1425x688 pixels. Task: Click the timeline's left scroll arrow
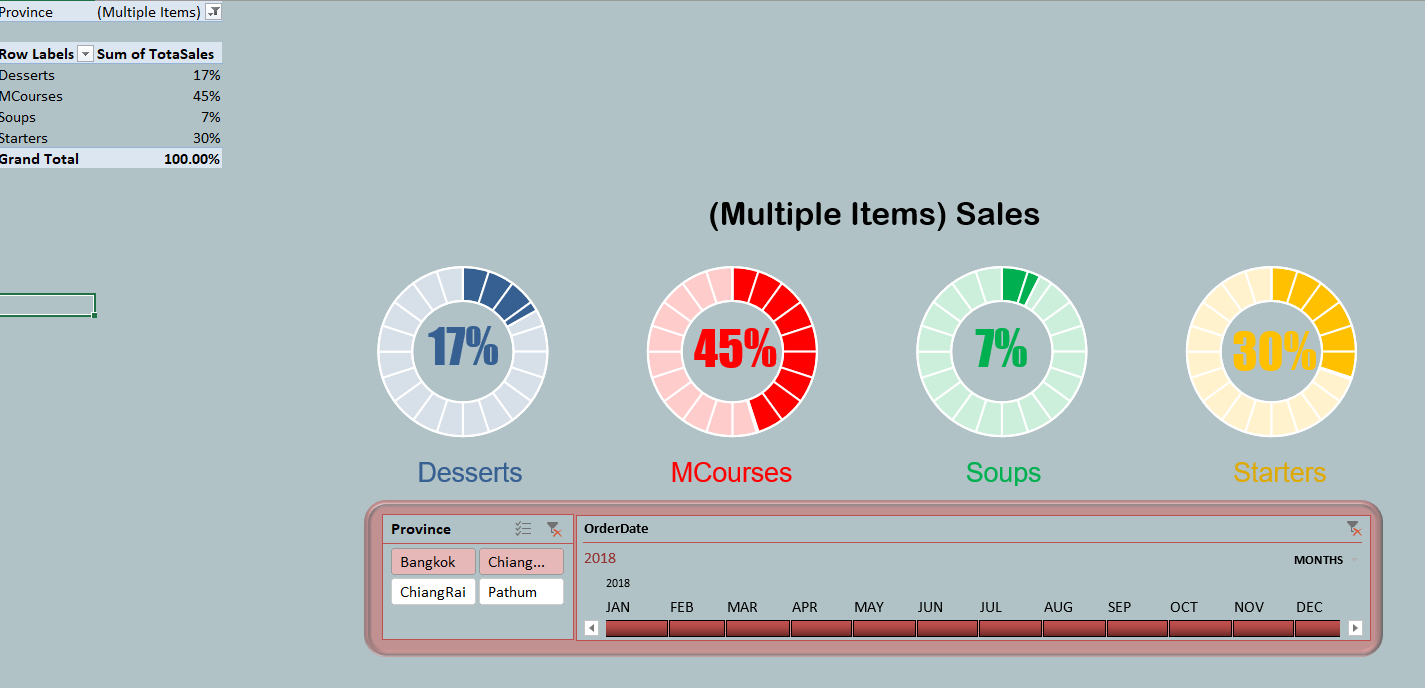click(591, 628)
